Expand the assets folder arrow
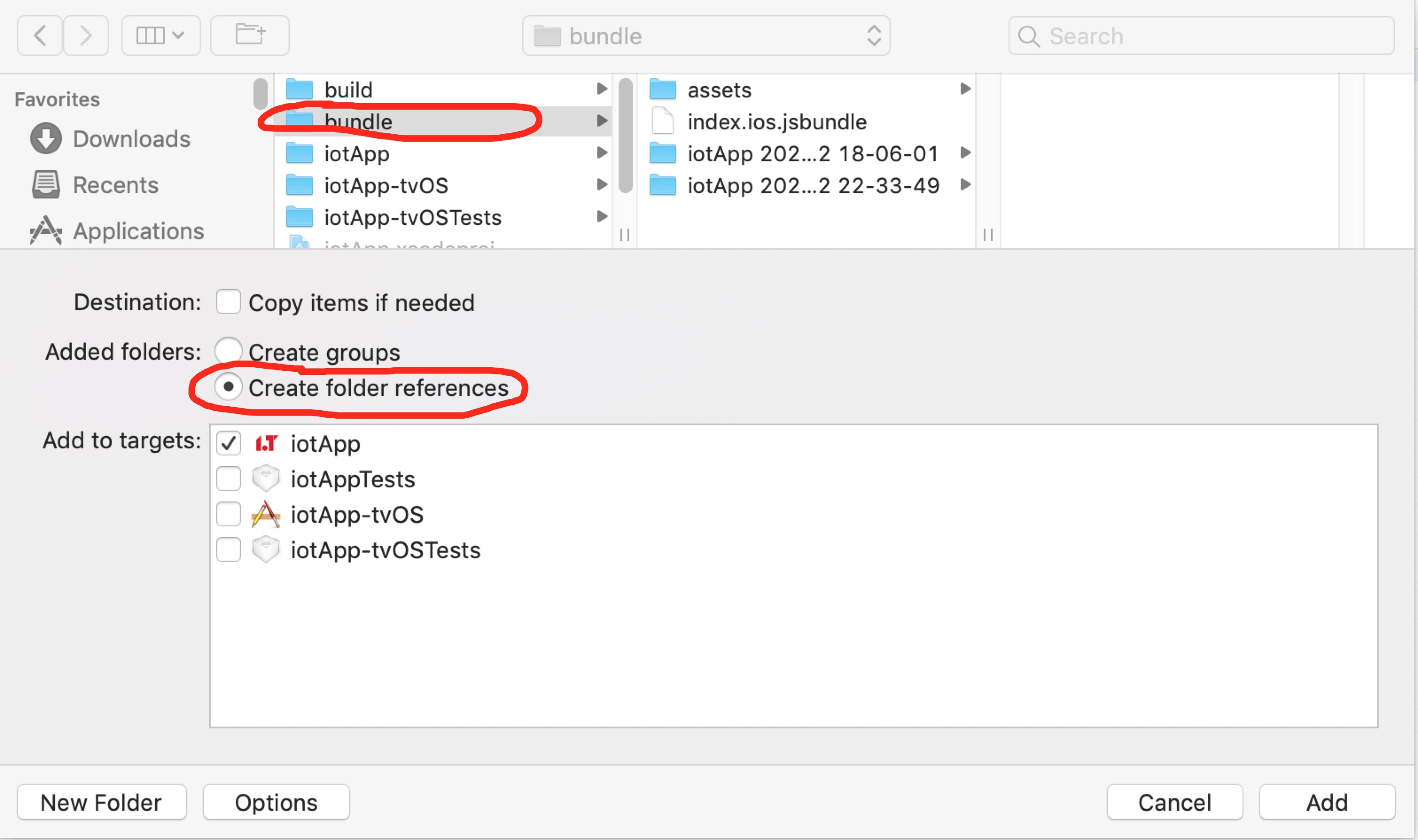 [x=965, y=89]
